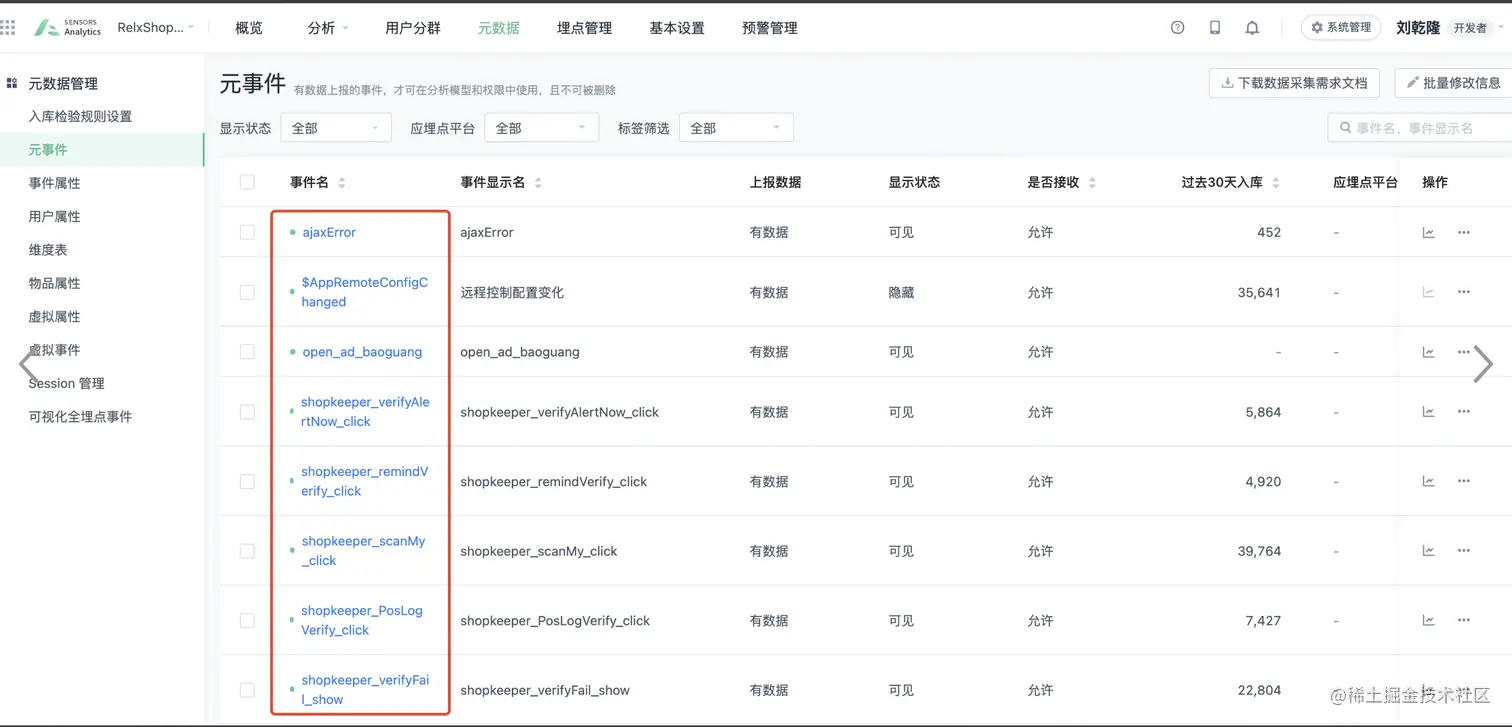Open more options for open_ad_baoguang row
Screen dimensions: 1512x727
click(x=1464, y=352)
